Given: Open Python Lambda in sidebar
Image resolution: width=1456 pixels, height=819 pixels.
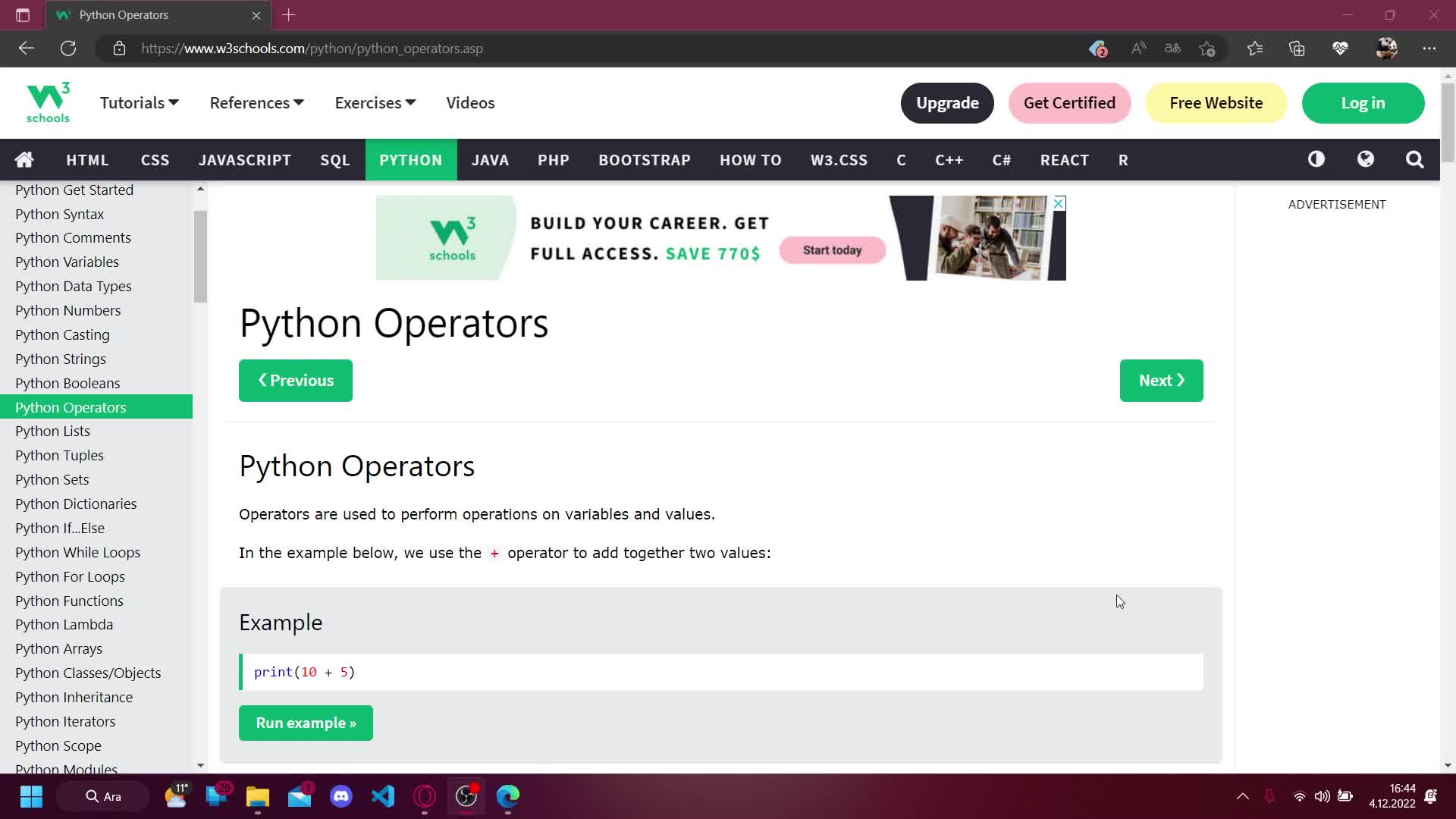Looking at the screenshot, I should [x=96, y=625].
